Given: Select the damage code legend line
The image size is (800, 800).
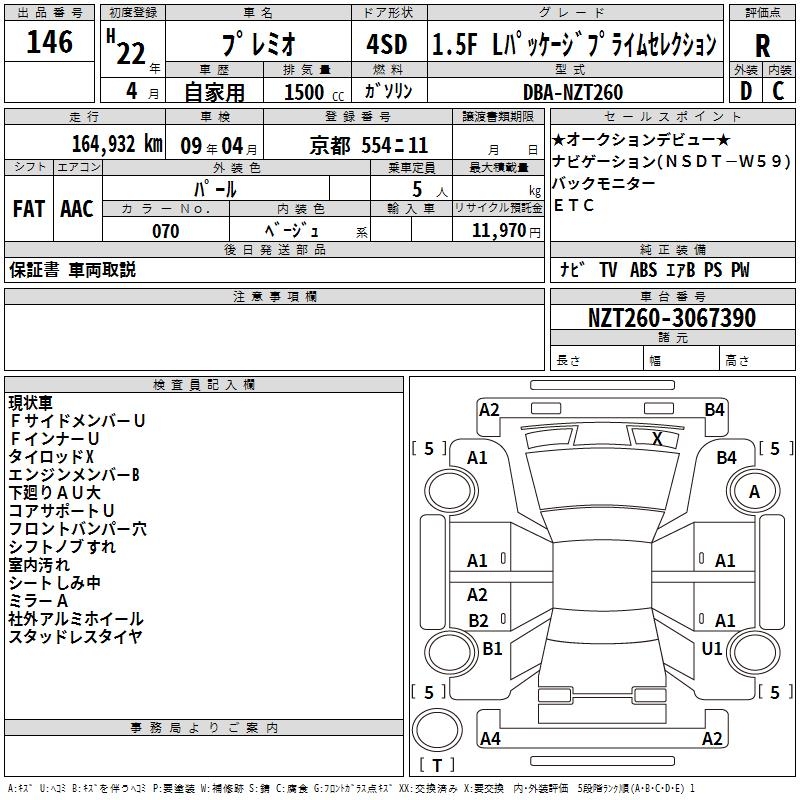Looking at the screenshot, I should 351,789.
